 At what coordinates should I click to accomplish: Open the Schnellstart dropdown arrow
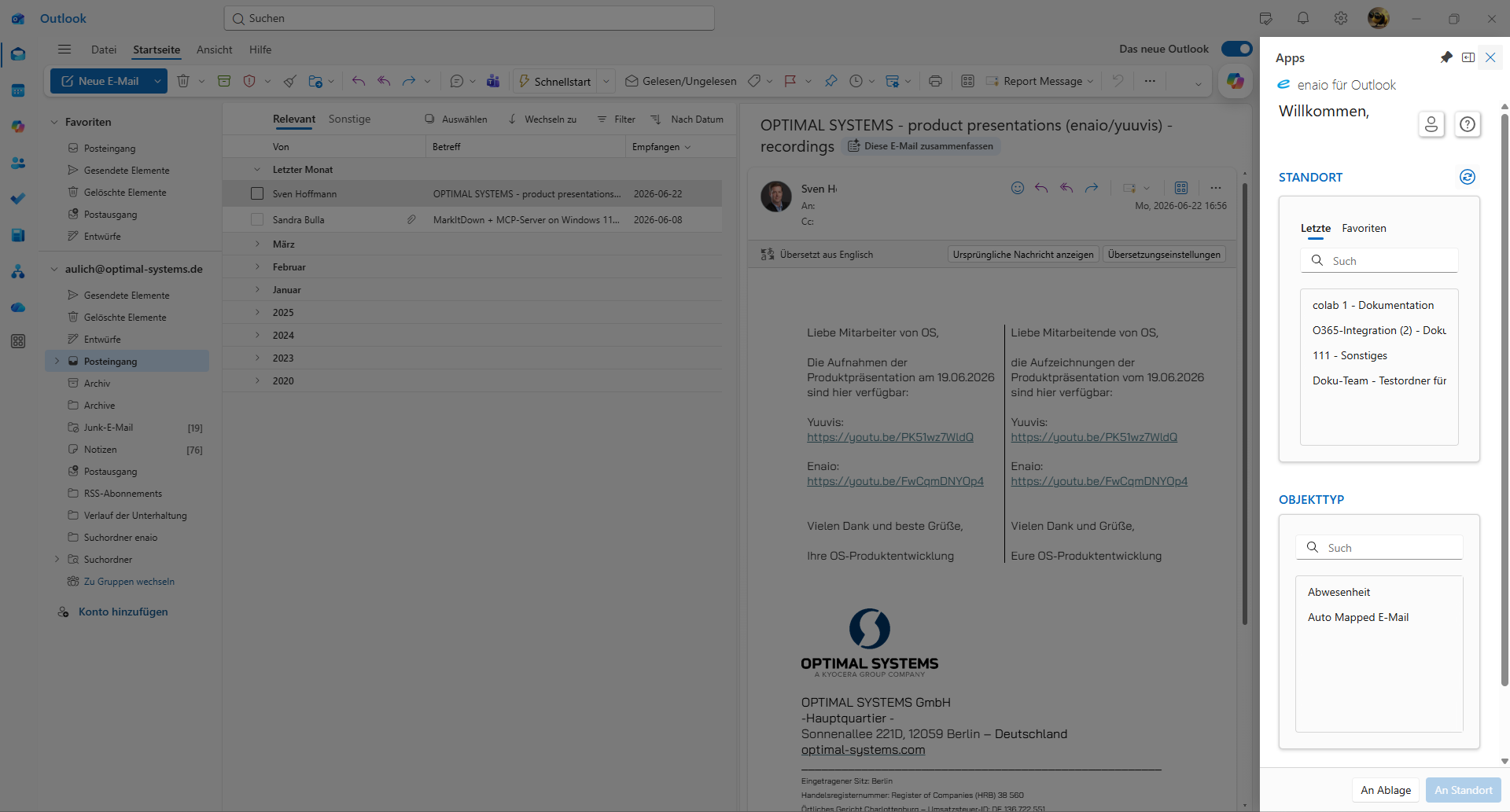(x=606, y=81)
